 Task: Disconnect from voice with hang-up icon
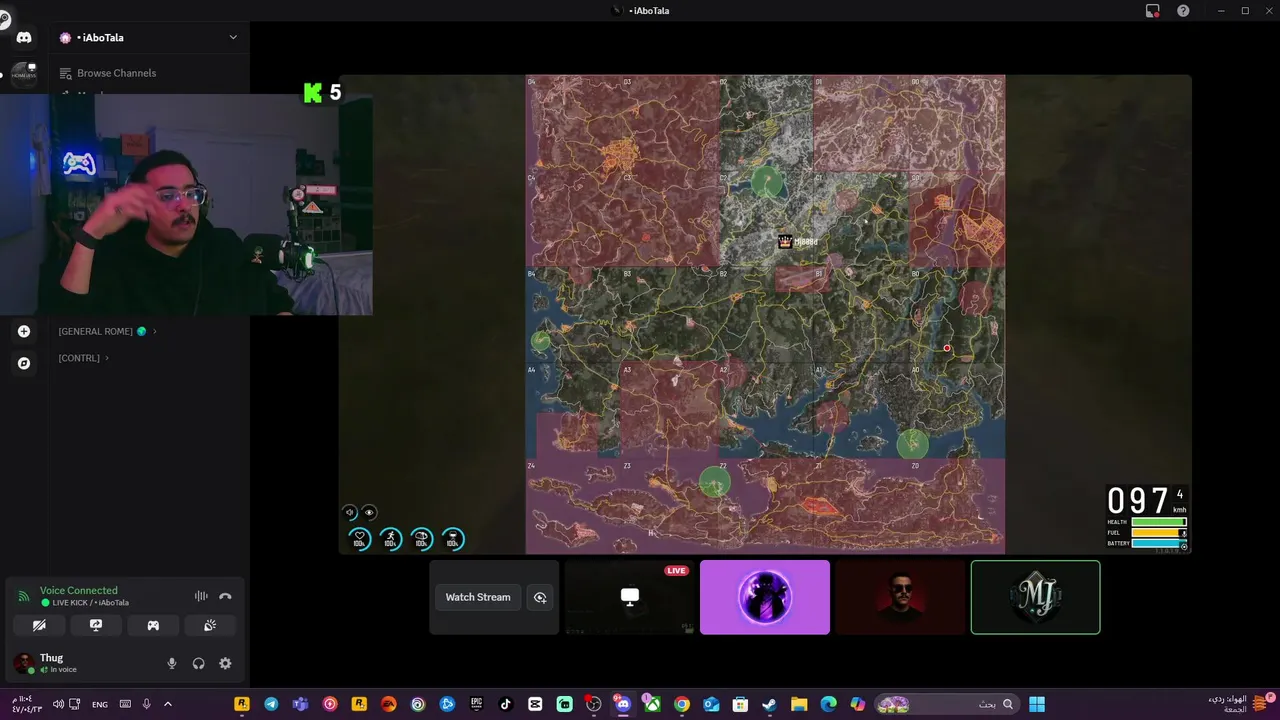coord(225,596)
